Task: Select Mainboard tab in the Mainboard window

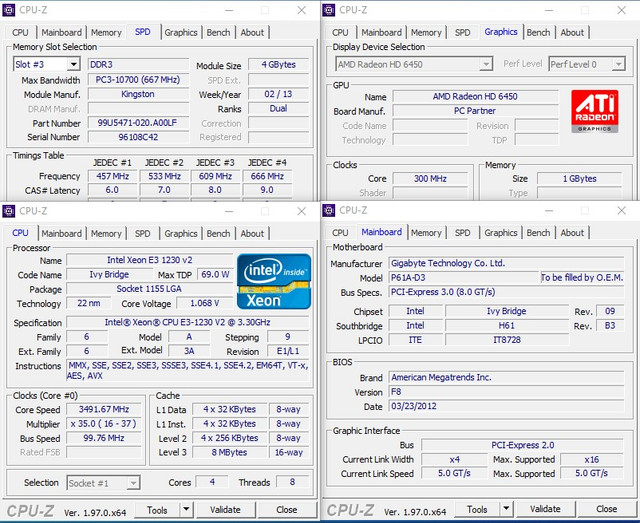Action: (x=382, y=232)
